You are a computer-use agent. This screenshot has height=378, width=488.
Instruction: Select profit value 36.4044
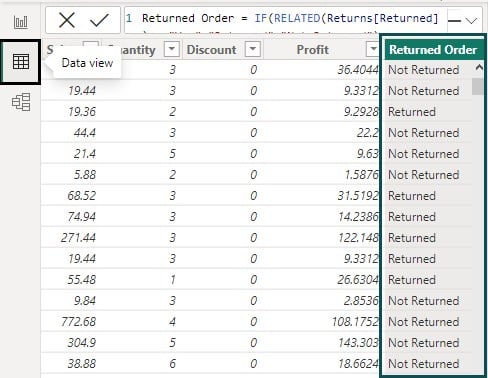coord(358,70)
